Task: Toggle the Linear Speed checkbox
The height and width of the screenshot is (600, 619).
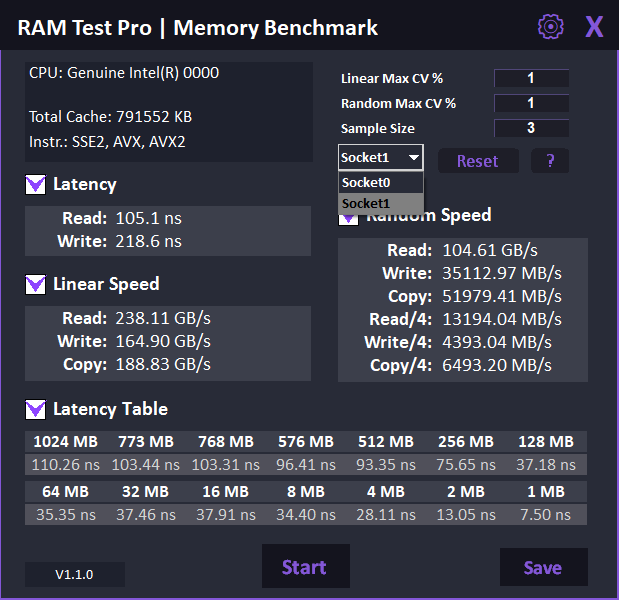Action: [36, 284]
